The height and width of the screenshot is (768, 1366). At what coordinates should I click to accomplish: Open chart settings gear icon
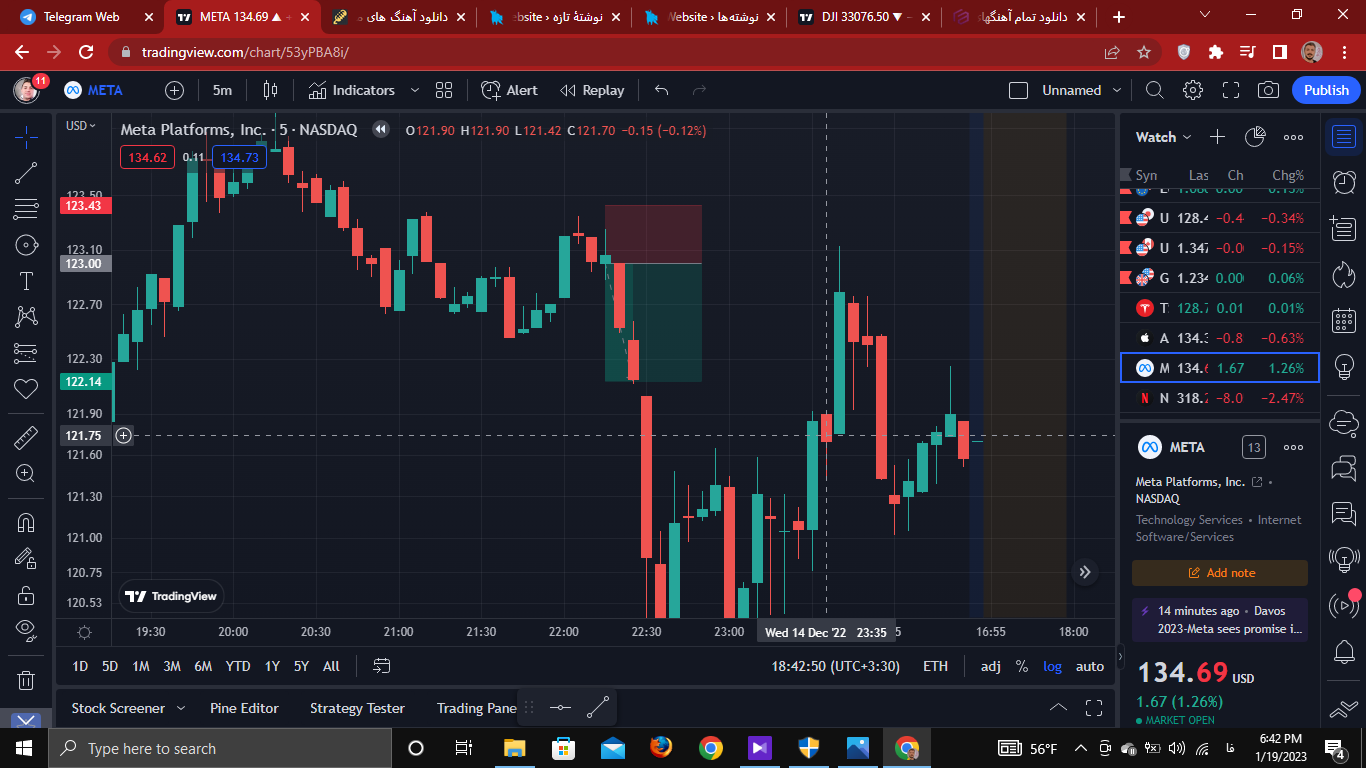tap(1192, 90)
